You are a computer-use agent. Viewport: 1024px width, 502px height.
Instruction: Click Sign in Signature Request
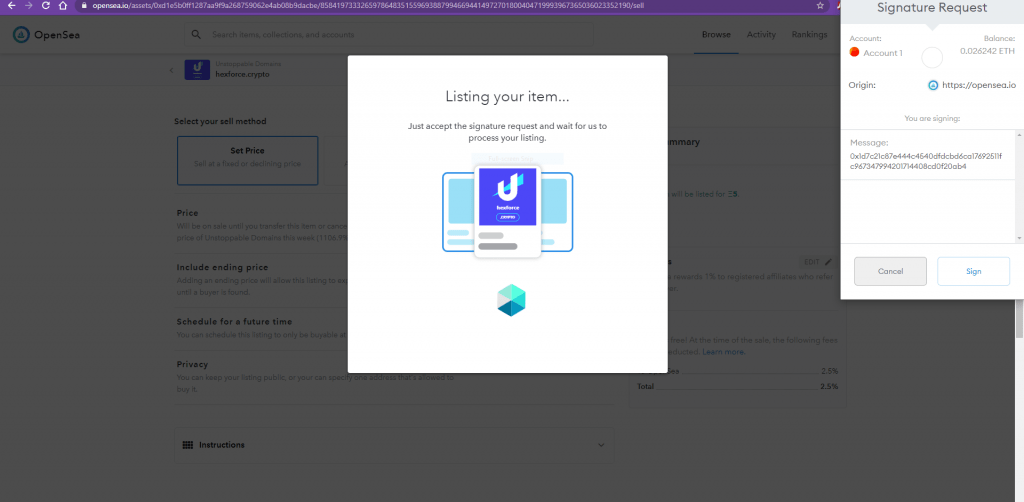pos(973,272)
